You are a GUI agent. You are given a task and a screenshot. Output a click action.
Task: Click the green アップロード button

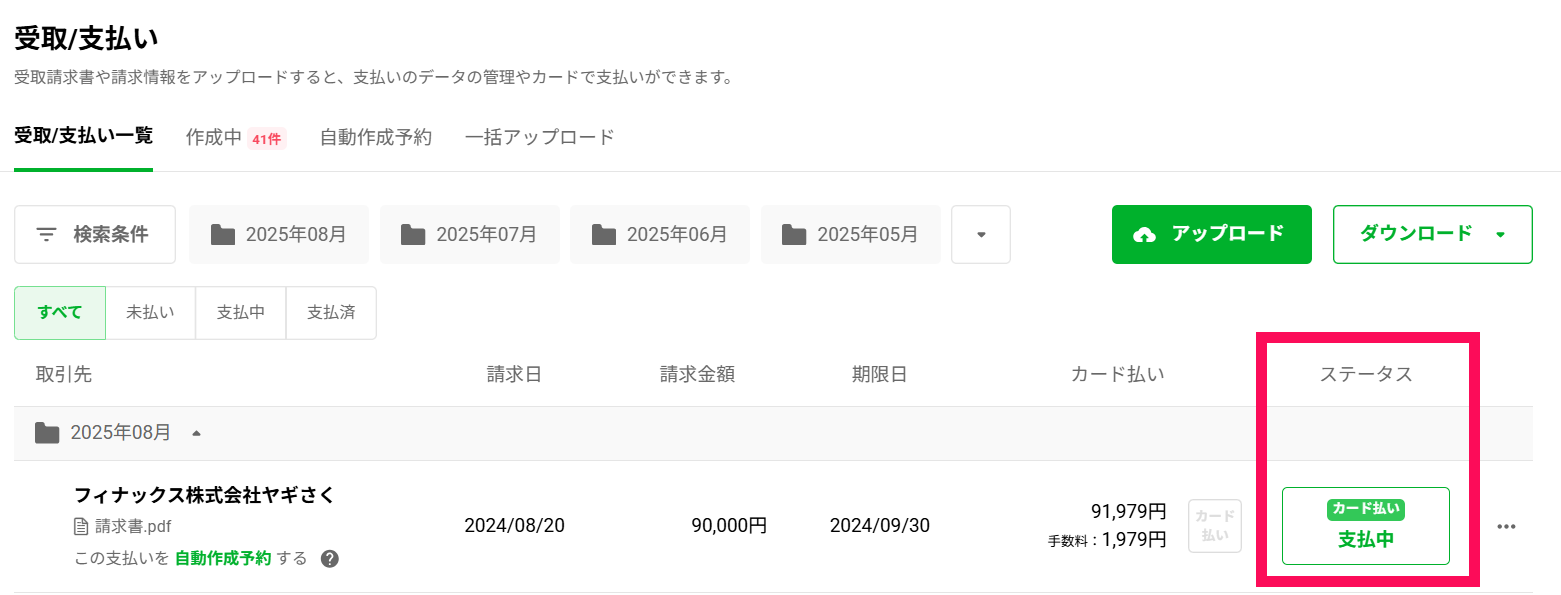(x=1211, y=235)
